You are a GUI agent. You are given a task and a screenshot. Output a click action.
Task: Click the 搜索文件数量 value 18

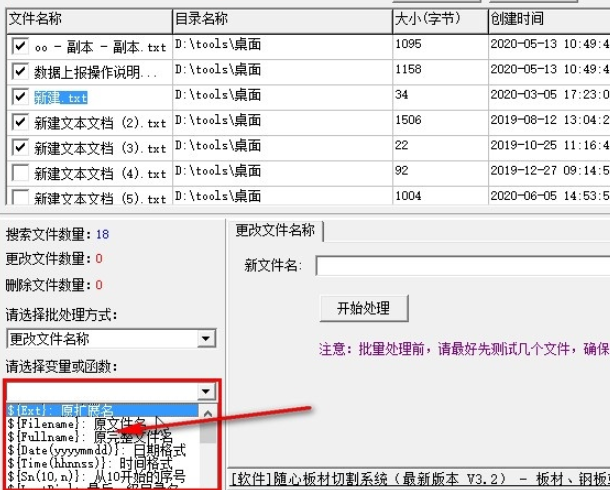pyautogui.click(x=102, y=234)
